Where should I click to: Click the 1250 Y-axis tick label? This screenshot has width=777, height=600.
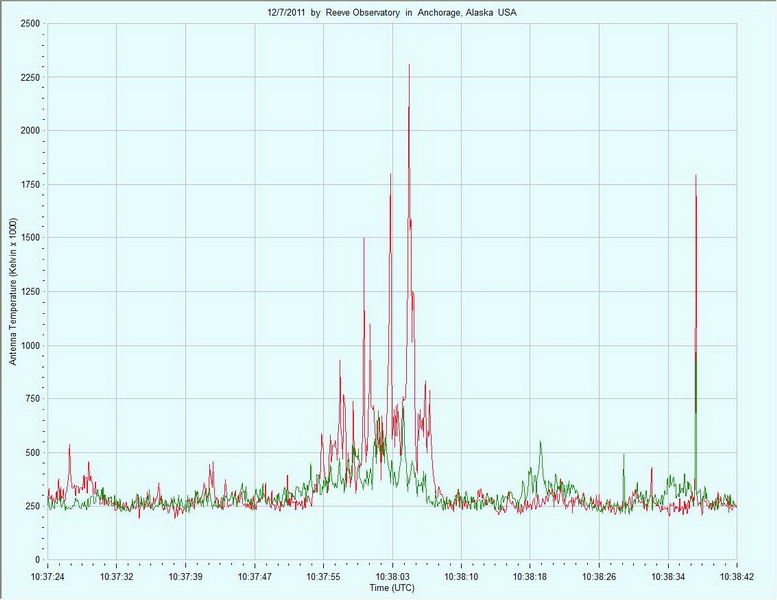(x=30, y=292)
